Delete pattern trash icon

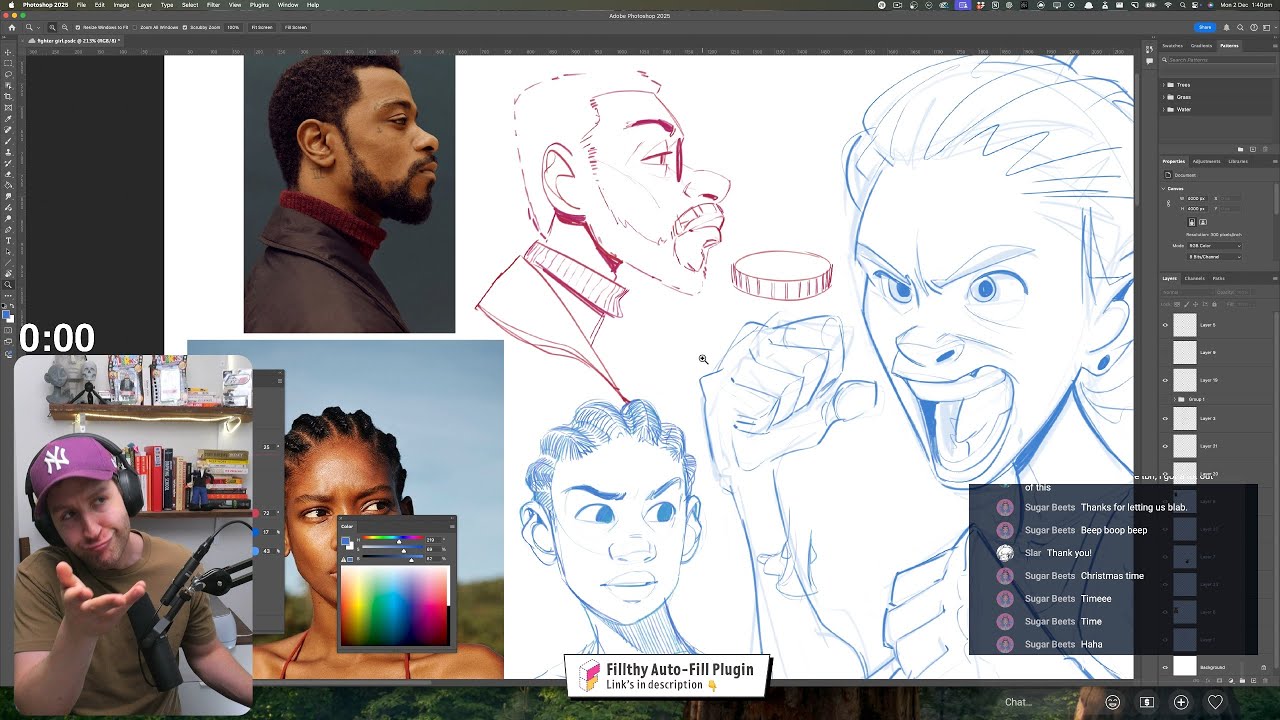1265,149
